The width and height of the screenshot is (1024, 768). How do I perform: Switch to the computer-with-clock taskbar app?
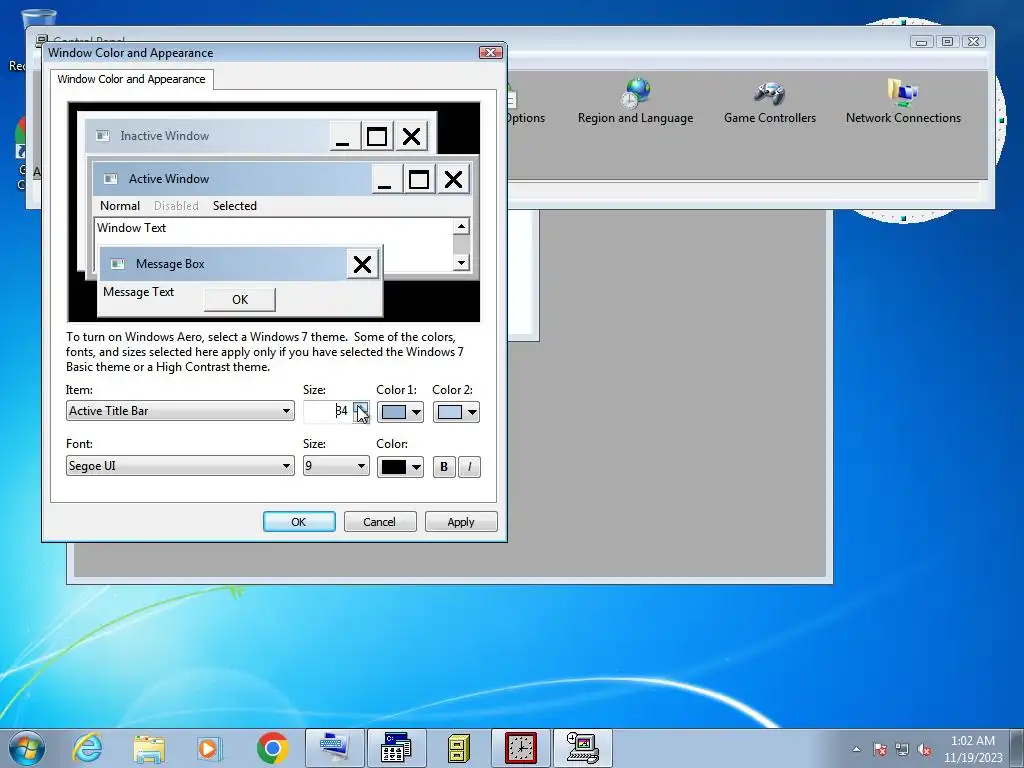tap(583, 748)
